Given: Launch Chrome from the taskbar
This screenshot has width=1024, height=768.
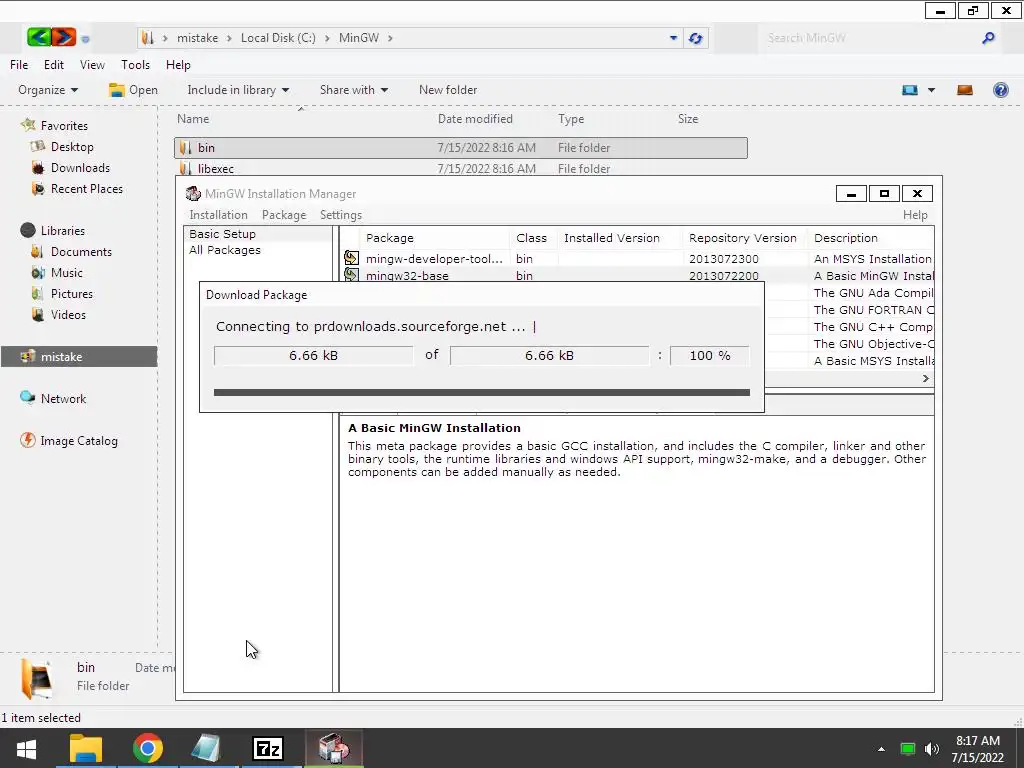Looking at the screenshot, I should click(148, 748).
